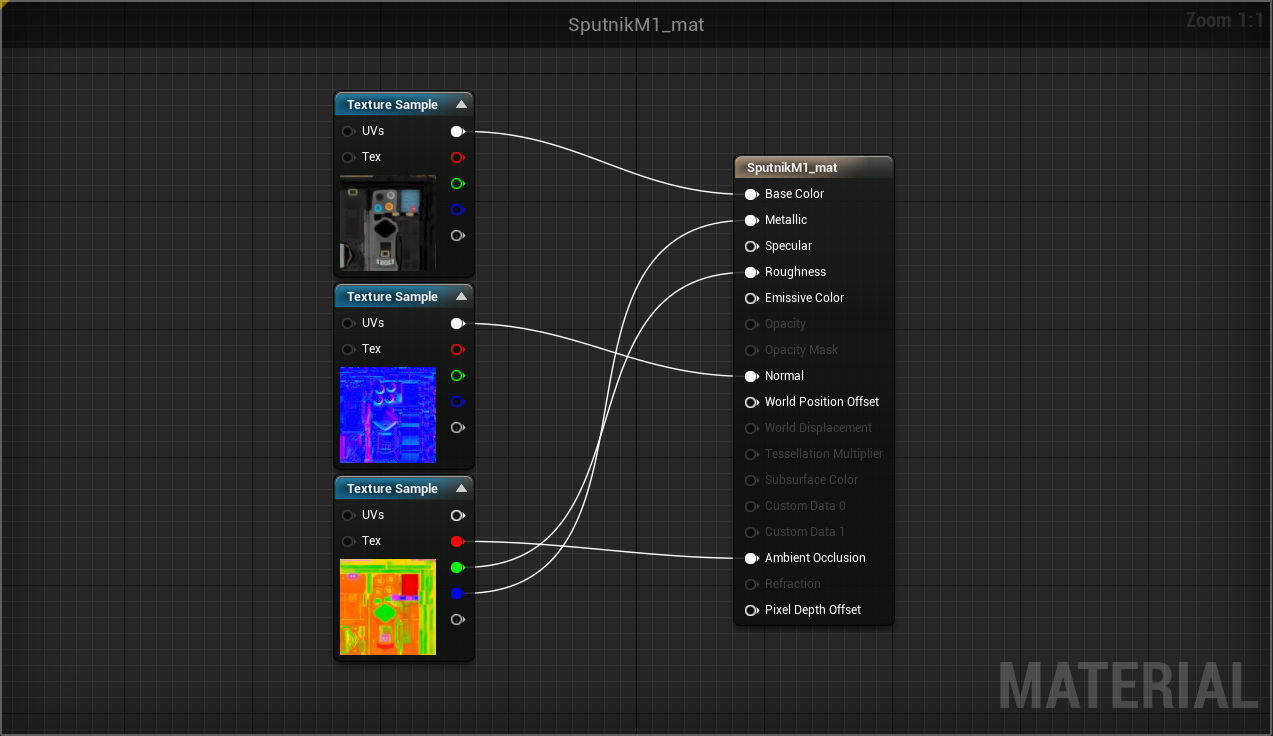Collapse the base color Texture Sample node preview
The image size is (1273, 736).
click(x=461, y=104)
